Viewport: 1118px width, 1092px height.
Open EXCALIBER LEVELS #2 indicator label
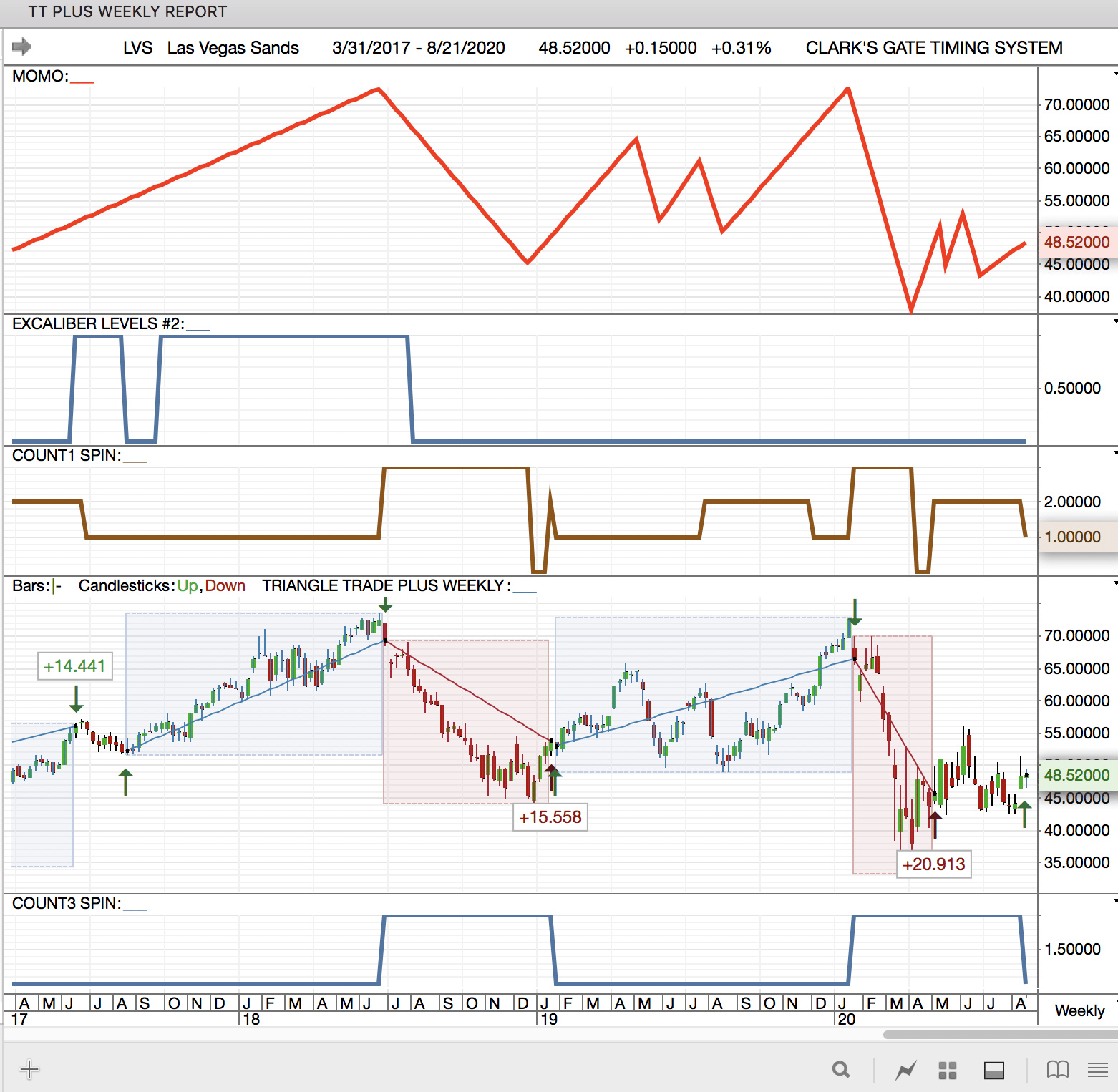point(98,324)
